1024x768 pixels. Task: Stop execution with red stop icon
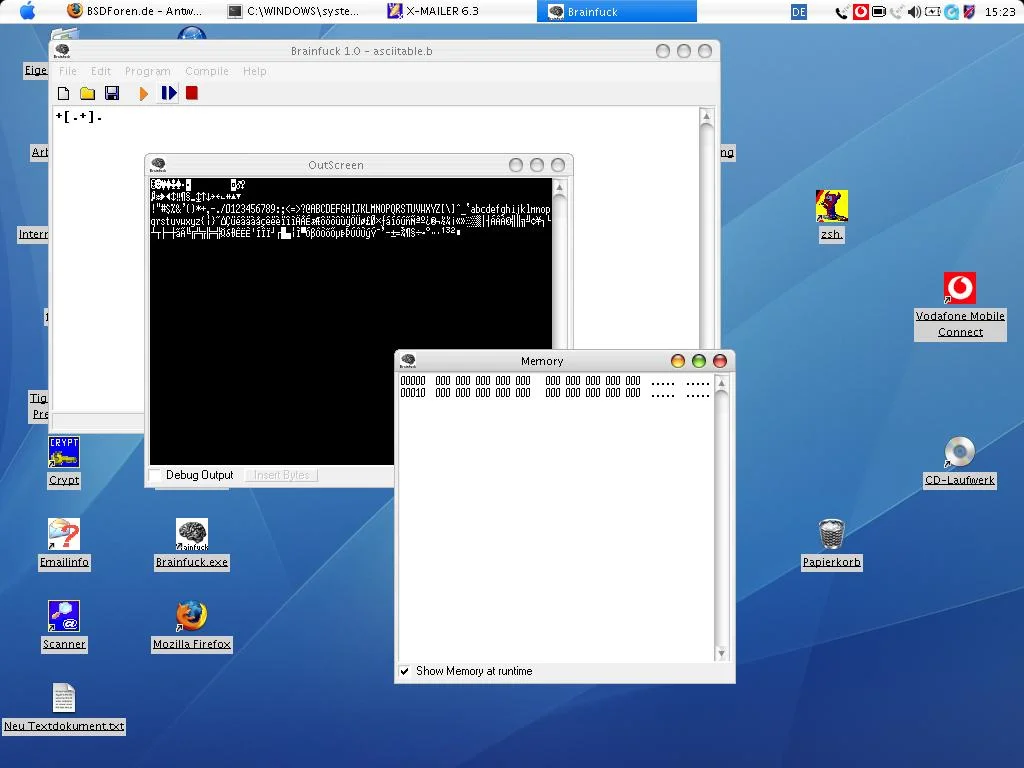[x=192, y=93]
